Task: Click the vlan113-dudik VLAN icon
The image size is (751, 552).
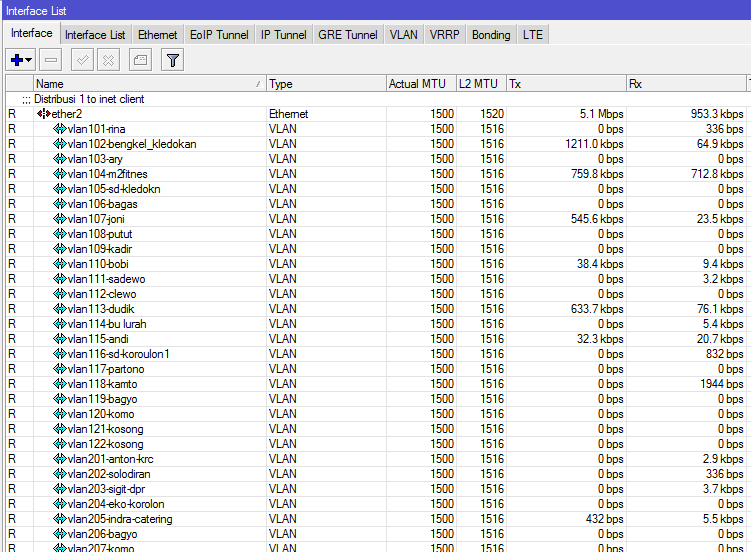Action: [59, 309]
